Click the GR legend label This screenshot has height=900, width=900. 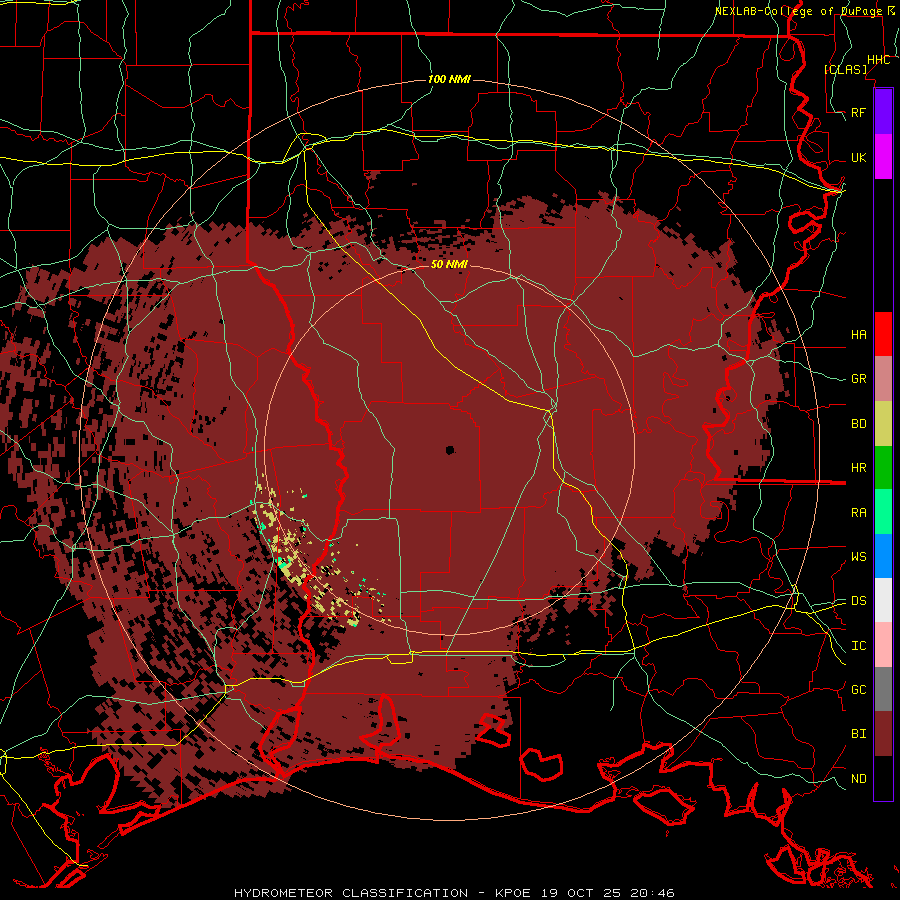tap(858, 379)
